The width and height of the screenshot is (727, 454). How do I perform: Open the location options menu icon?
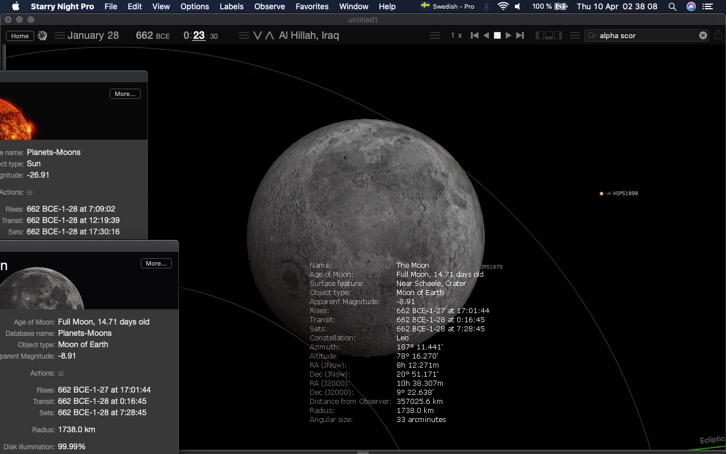pyautogui.click(x=243, y=36)
